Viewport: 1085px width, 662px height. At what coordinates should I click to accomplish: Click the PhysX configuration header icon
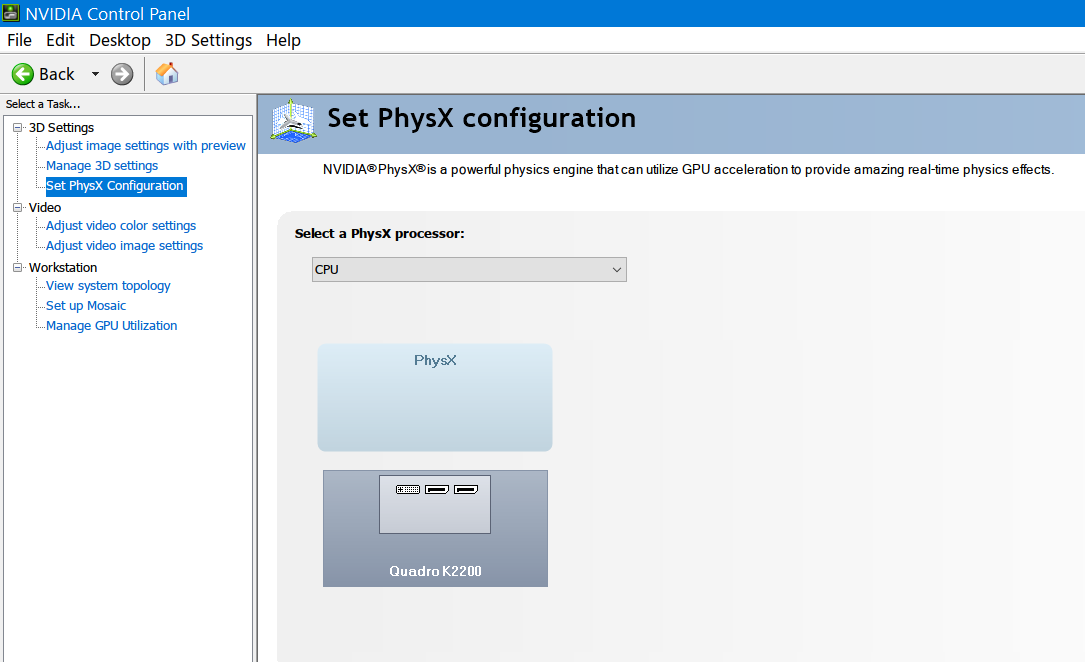[293, 120]
